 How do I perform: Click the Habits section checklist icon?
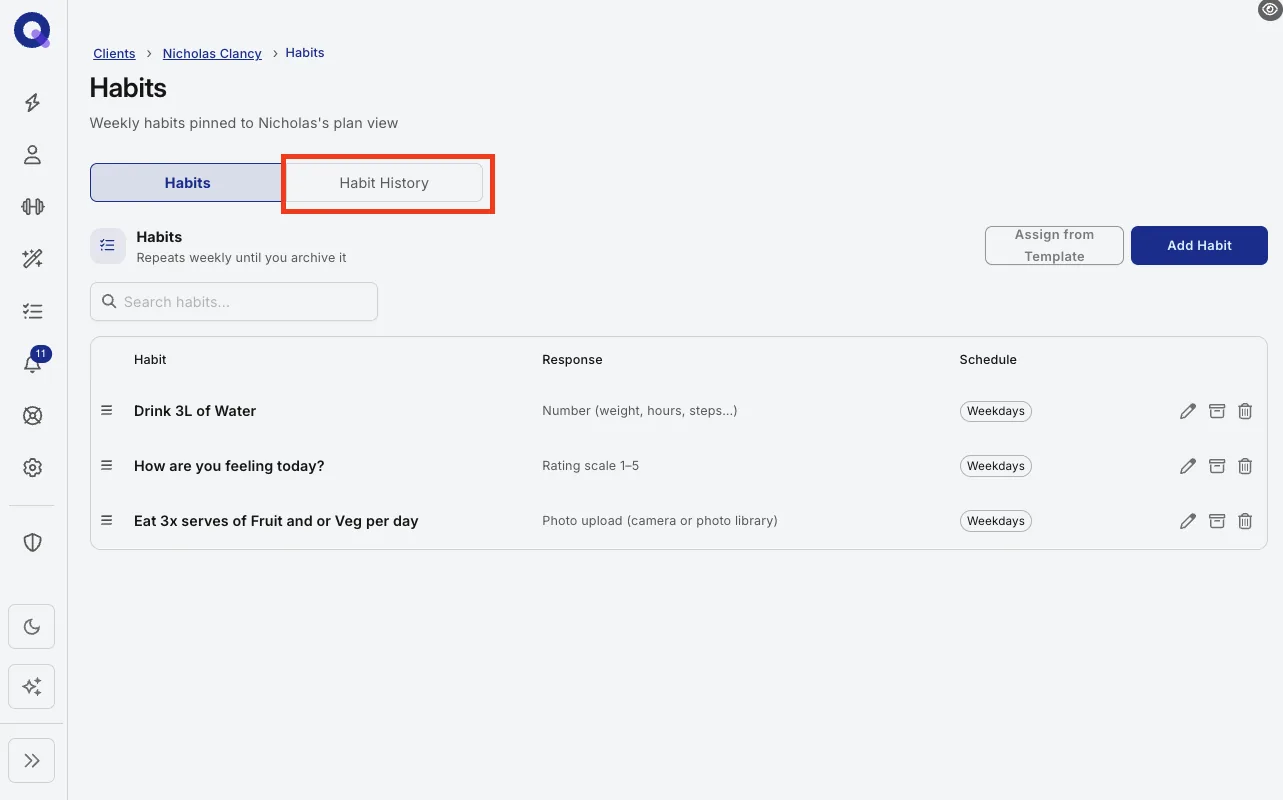point(108,246)
